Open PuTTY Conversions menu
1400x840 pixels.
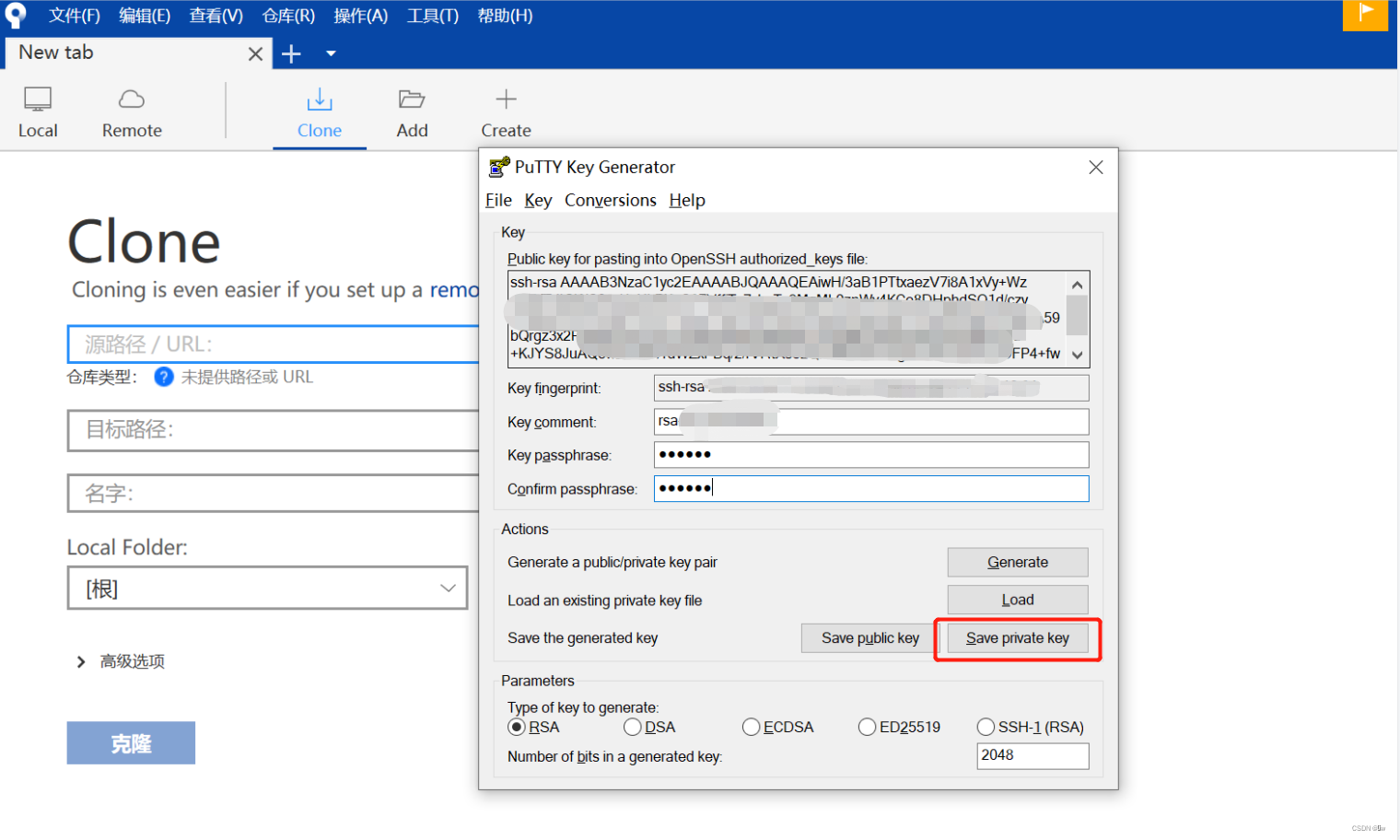click(x=611, y=200)
